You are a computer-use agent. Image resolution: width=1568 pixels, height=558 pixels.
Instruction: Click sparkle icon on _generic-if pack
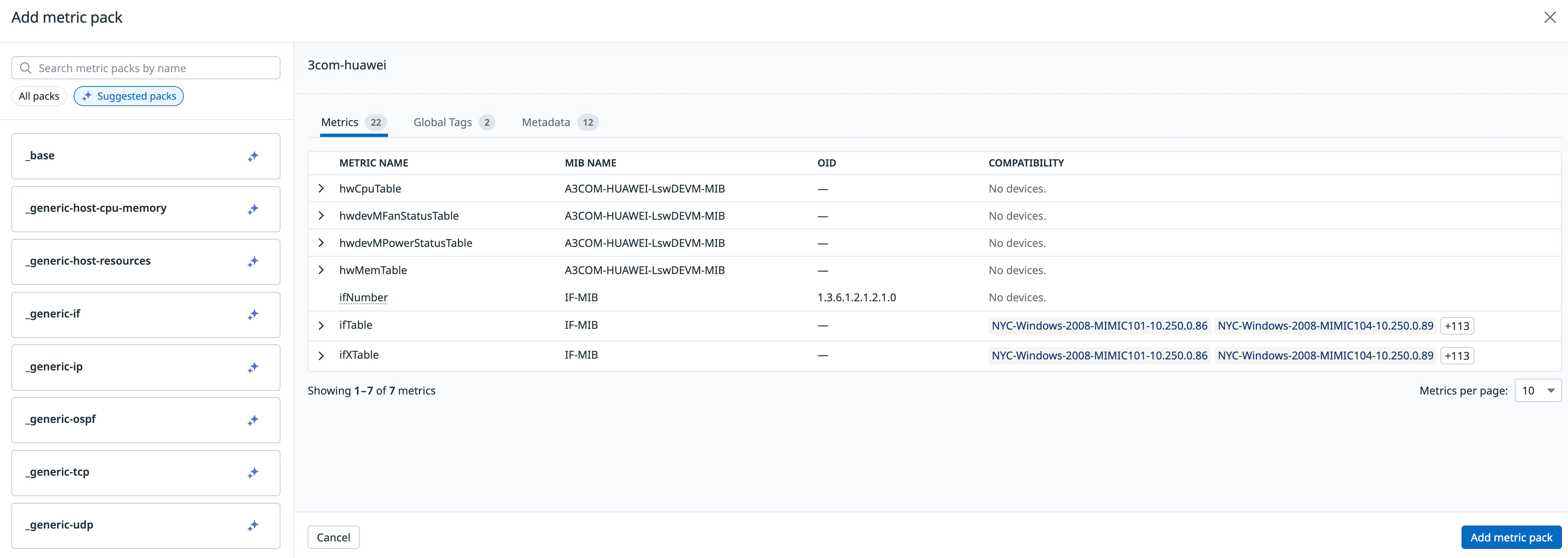(253, 314)
